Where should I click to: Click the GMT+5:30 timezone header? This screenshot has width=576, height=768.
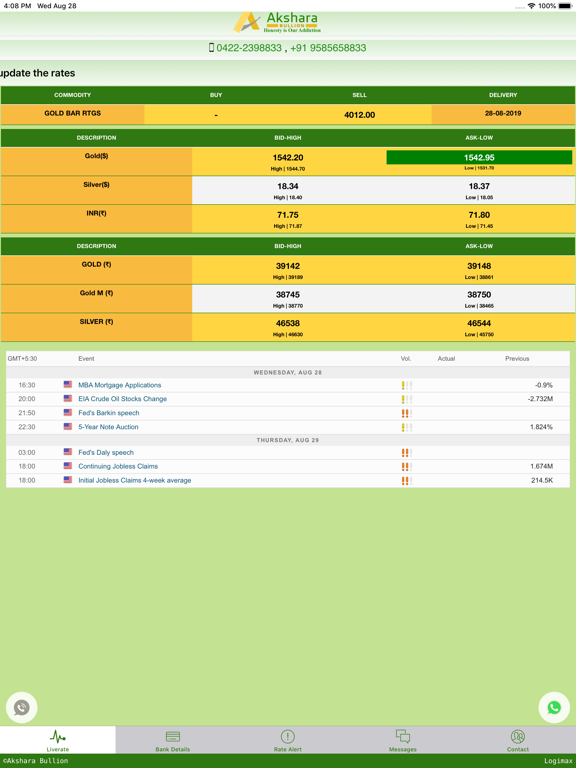pyautogui.click(x=22, y=359)
